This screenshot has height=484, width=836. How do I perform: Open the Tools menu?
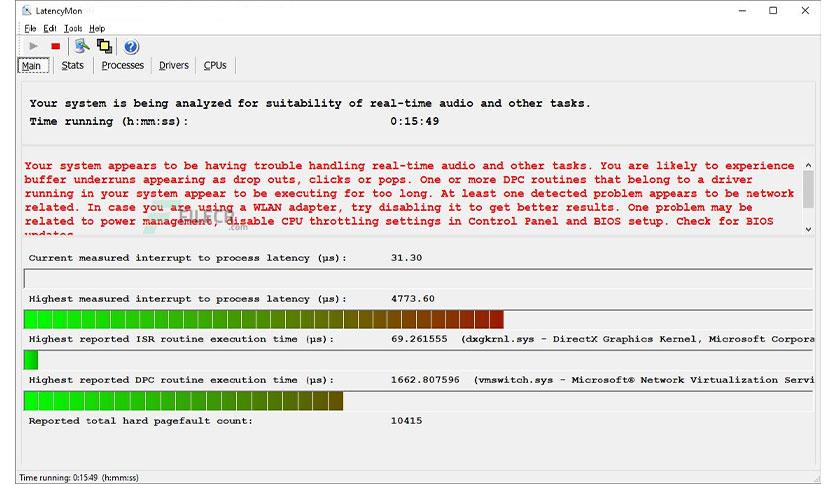[x=73, y=28]
